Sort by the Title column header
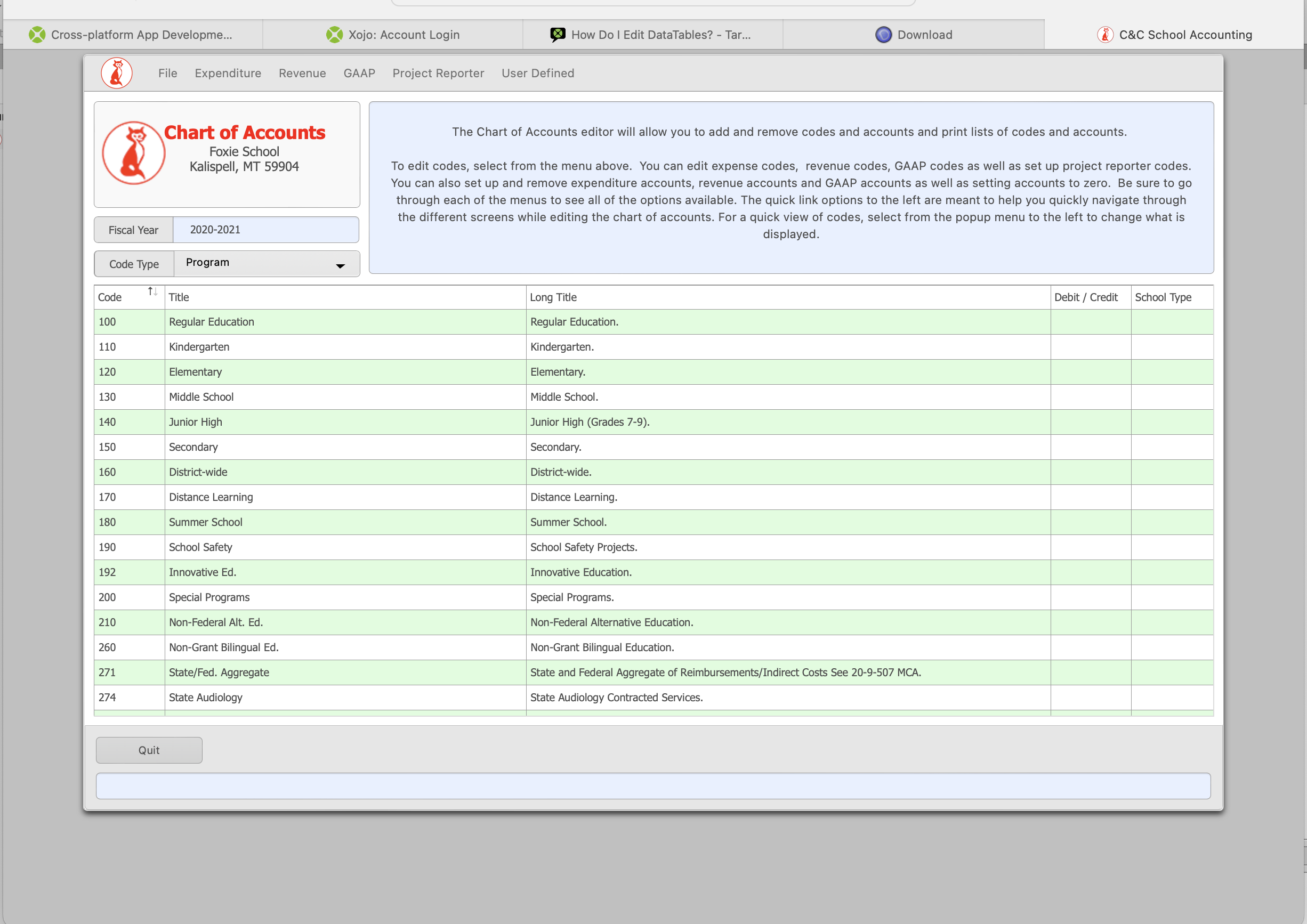The width and height of the screenshot is (1307, 924). [x=345, y=297]
